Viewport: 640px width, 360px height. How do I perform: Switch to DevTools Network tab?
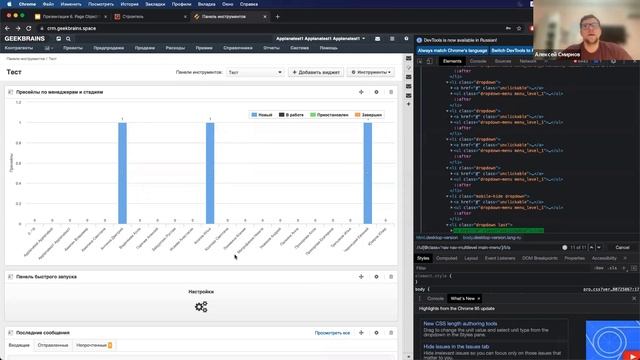point(528,61)
